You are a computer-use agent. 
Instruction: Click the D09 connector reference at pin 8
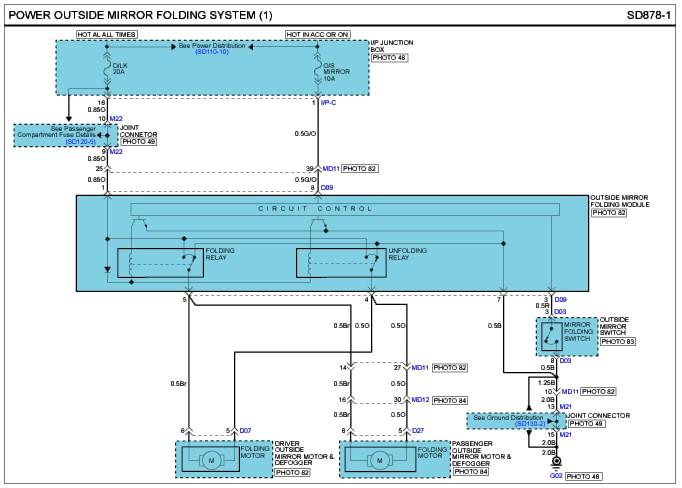[x=327, y=187]
